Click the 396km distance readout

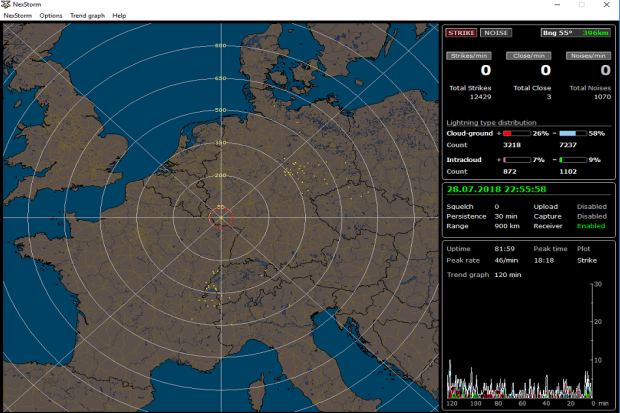(595, 33)
